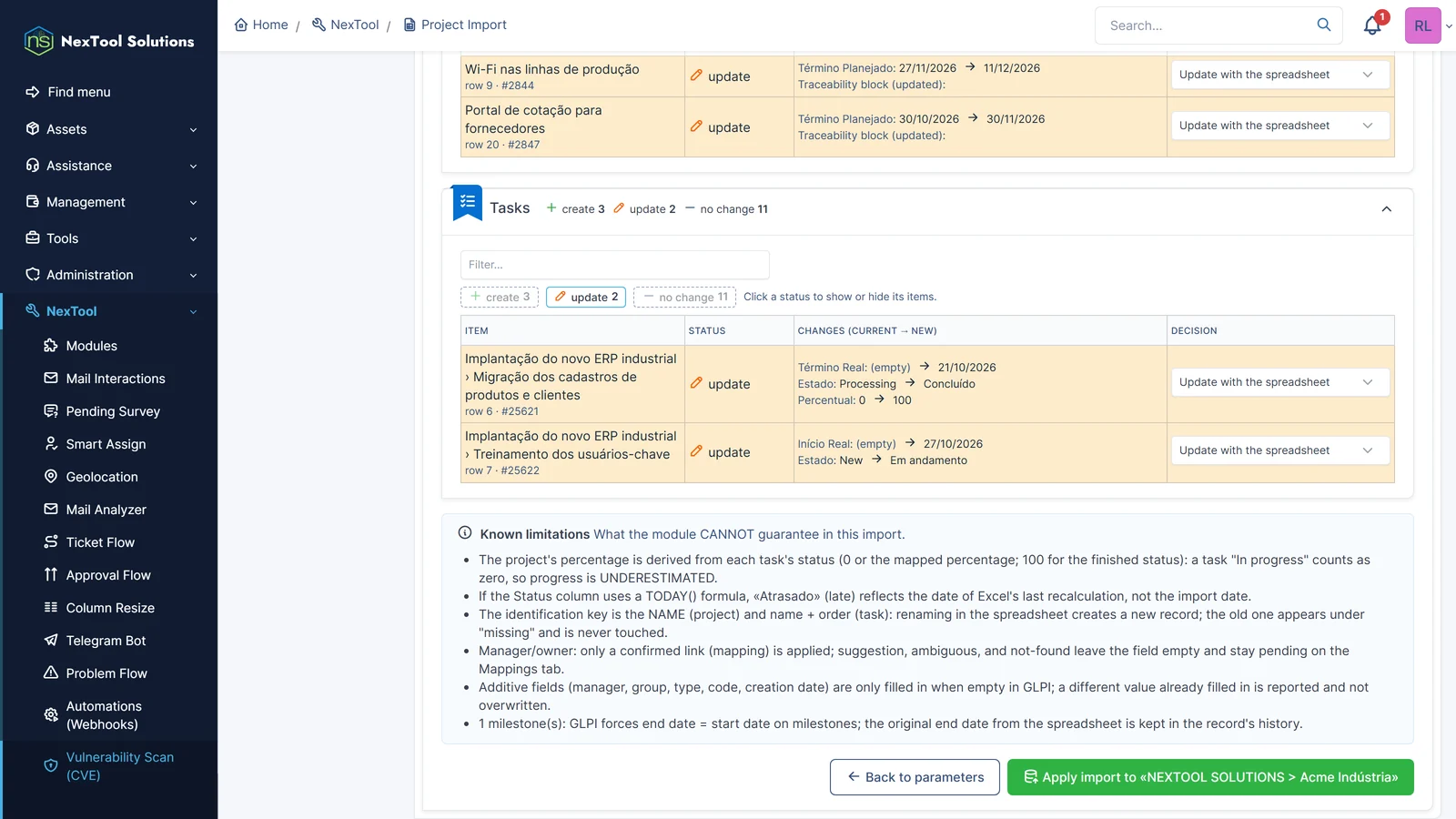Click the Modules puzzle icon

[x=51, y=346]
